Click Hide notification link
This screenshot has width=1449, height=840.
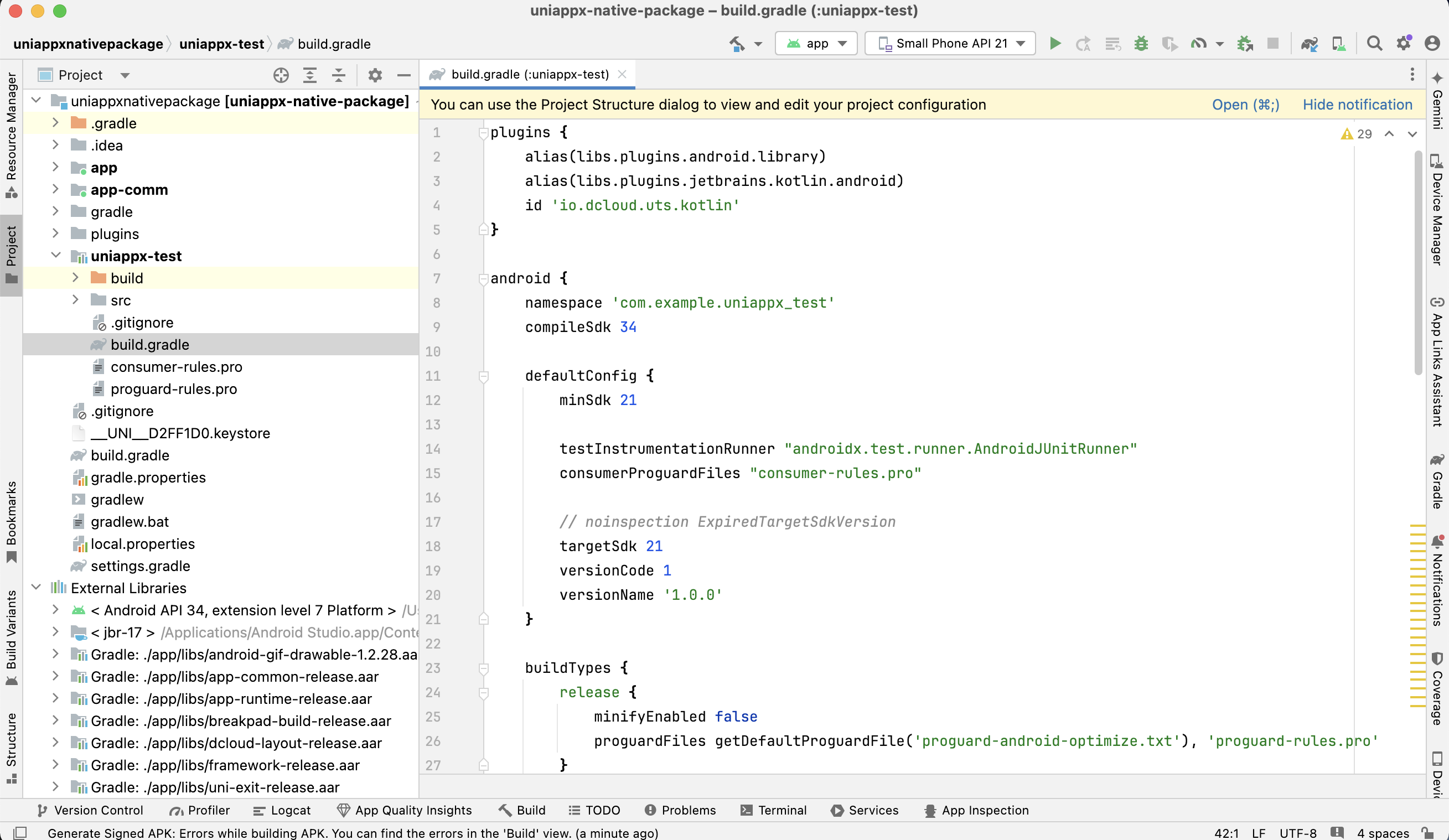1357,105
